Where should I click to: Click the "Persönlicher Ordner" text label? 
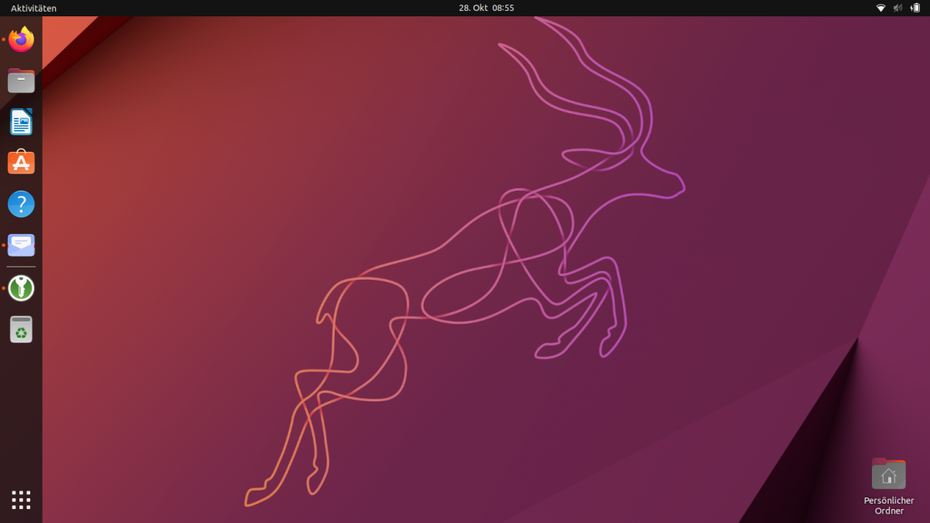888,505
